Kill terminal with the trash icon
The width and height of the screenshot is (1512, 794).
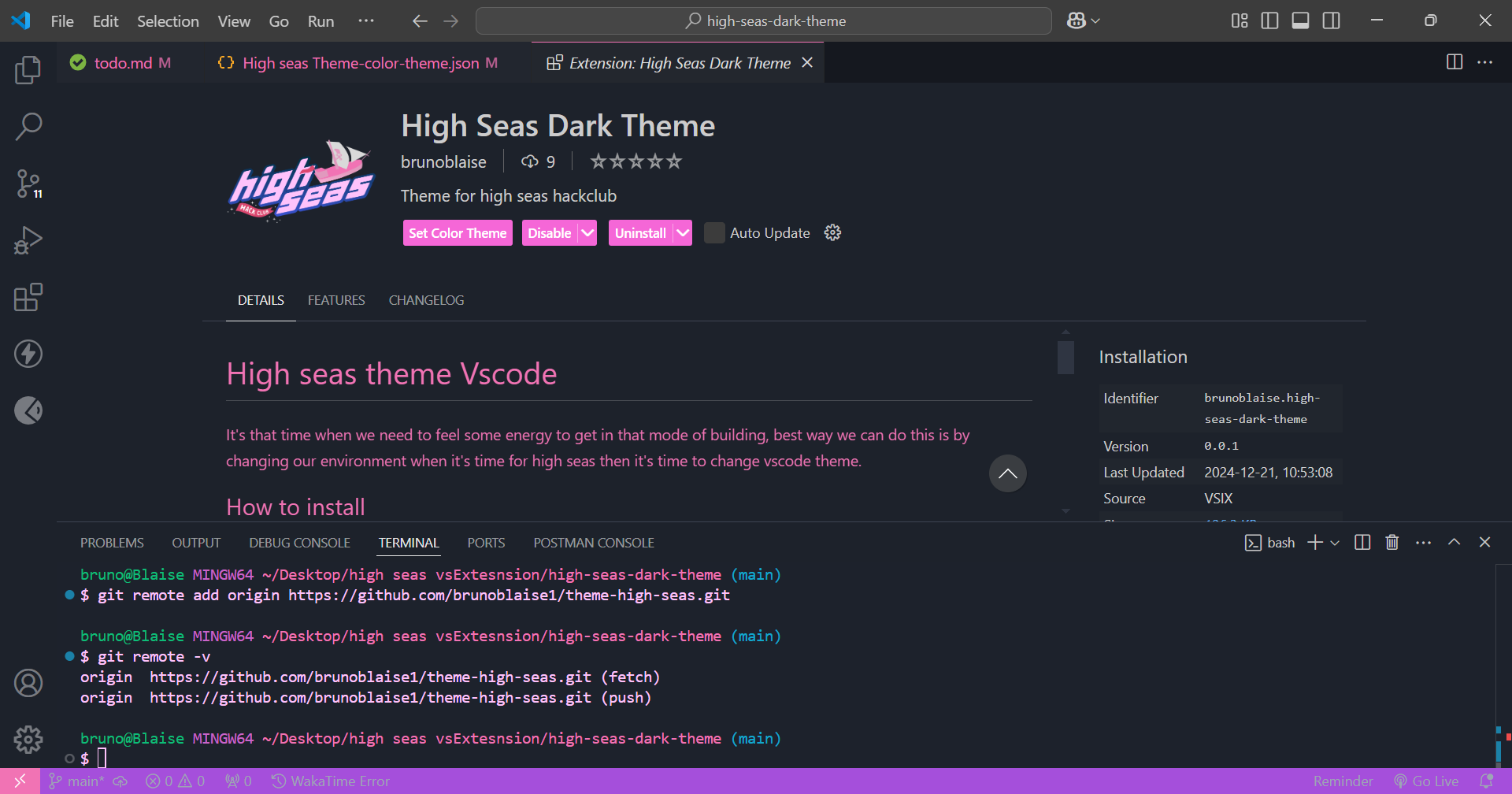[x=1392, y=542]
